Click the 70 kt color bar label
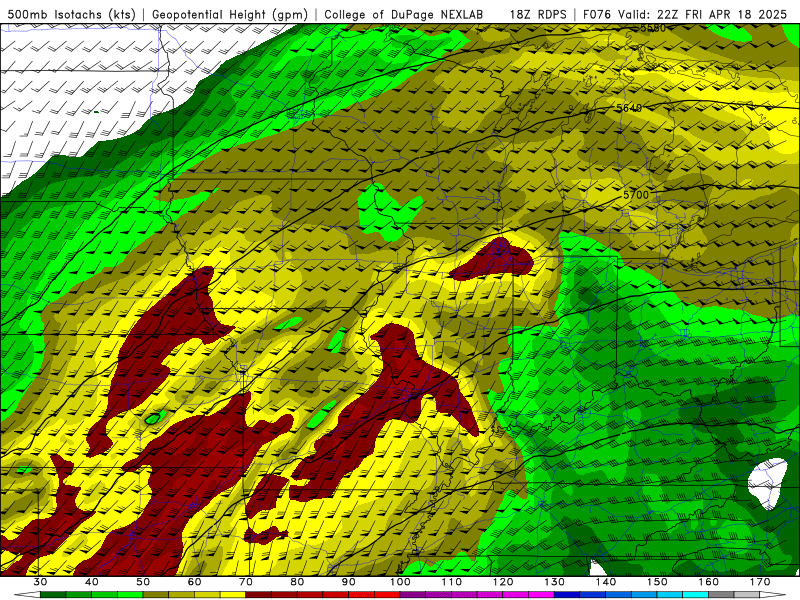 (246, 582)
